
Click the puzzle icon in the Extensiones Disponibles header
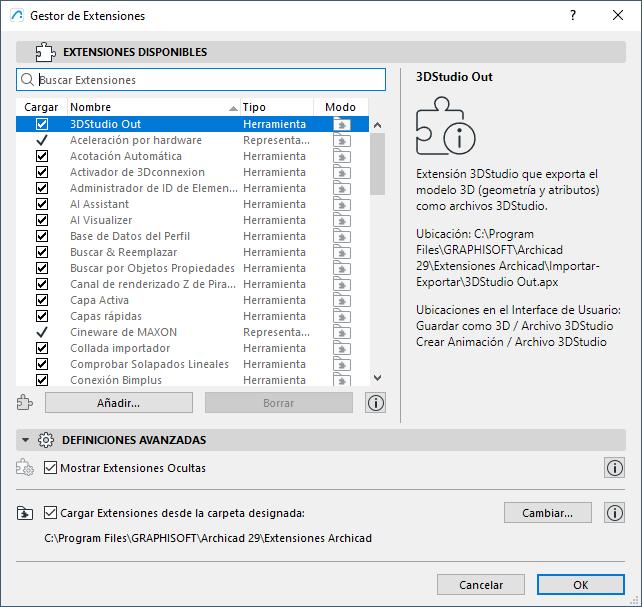coord(45,52)
